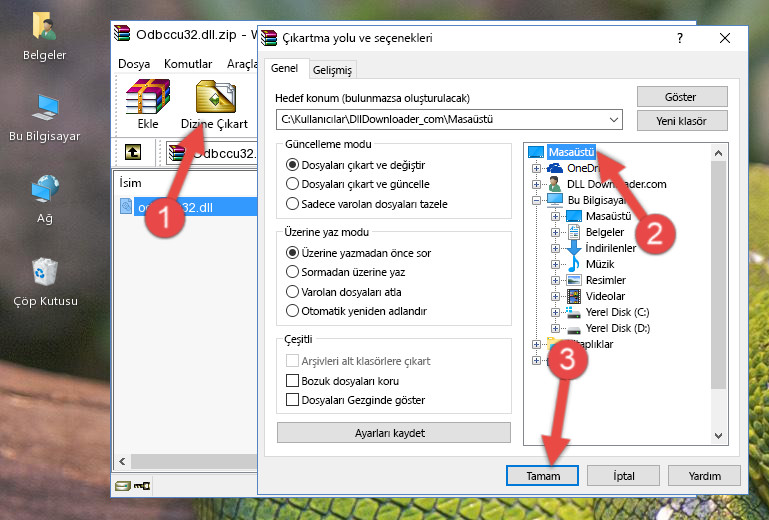Select Sadece varolan dosyaları tazele option
The image size is (769, 520).
292,204
